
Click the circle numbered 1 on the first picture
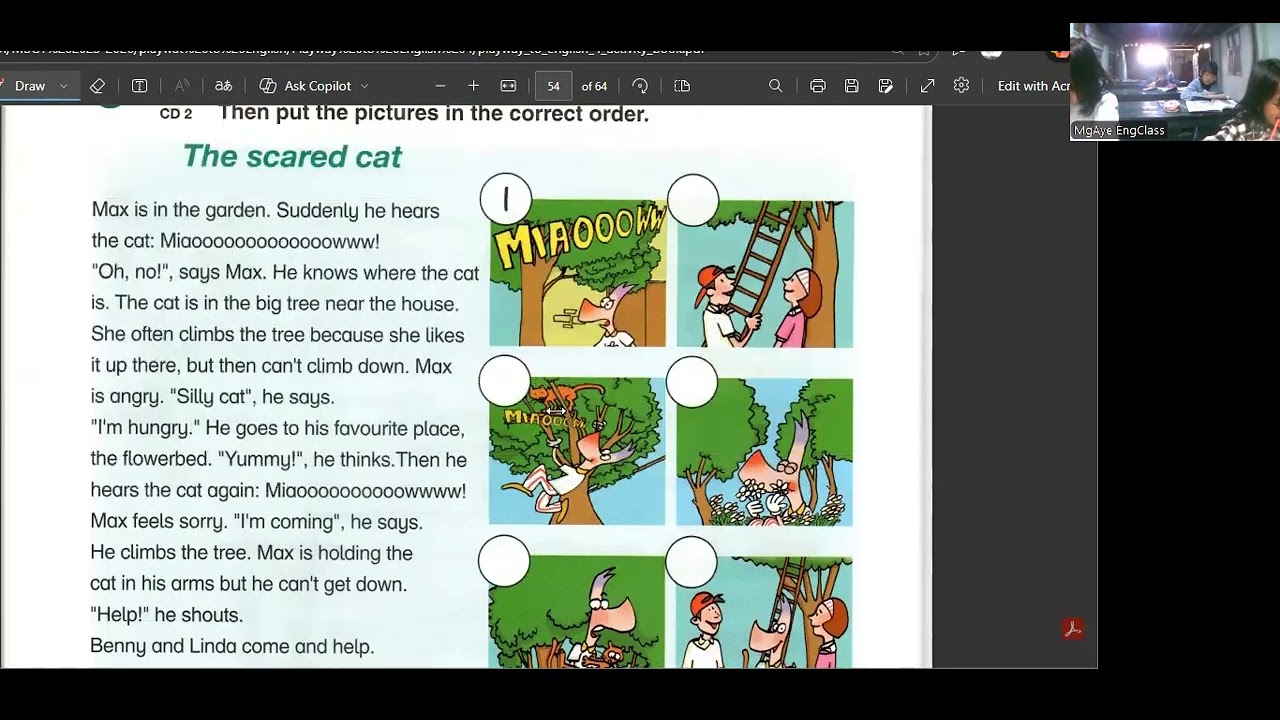tap(505, 199)
